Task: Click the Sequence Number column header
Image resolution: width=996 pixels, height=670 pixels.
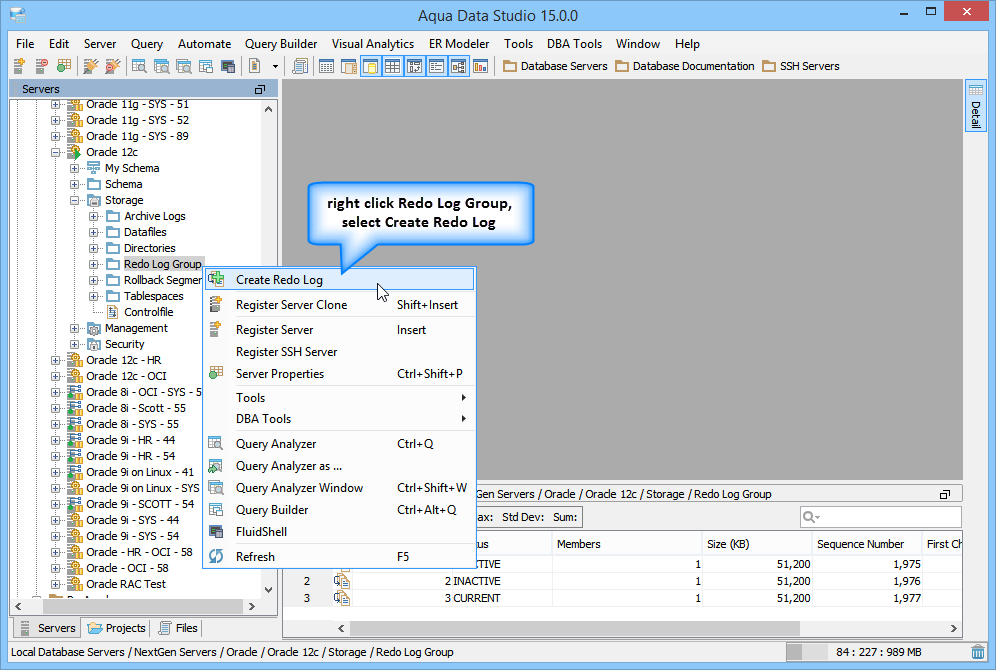Action: point(866,544)
